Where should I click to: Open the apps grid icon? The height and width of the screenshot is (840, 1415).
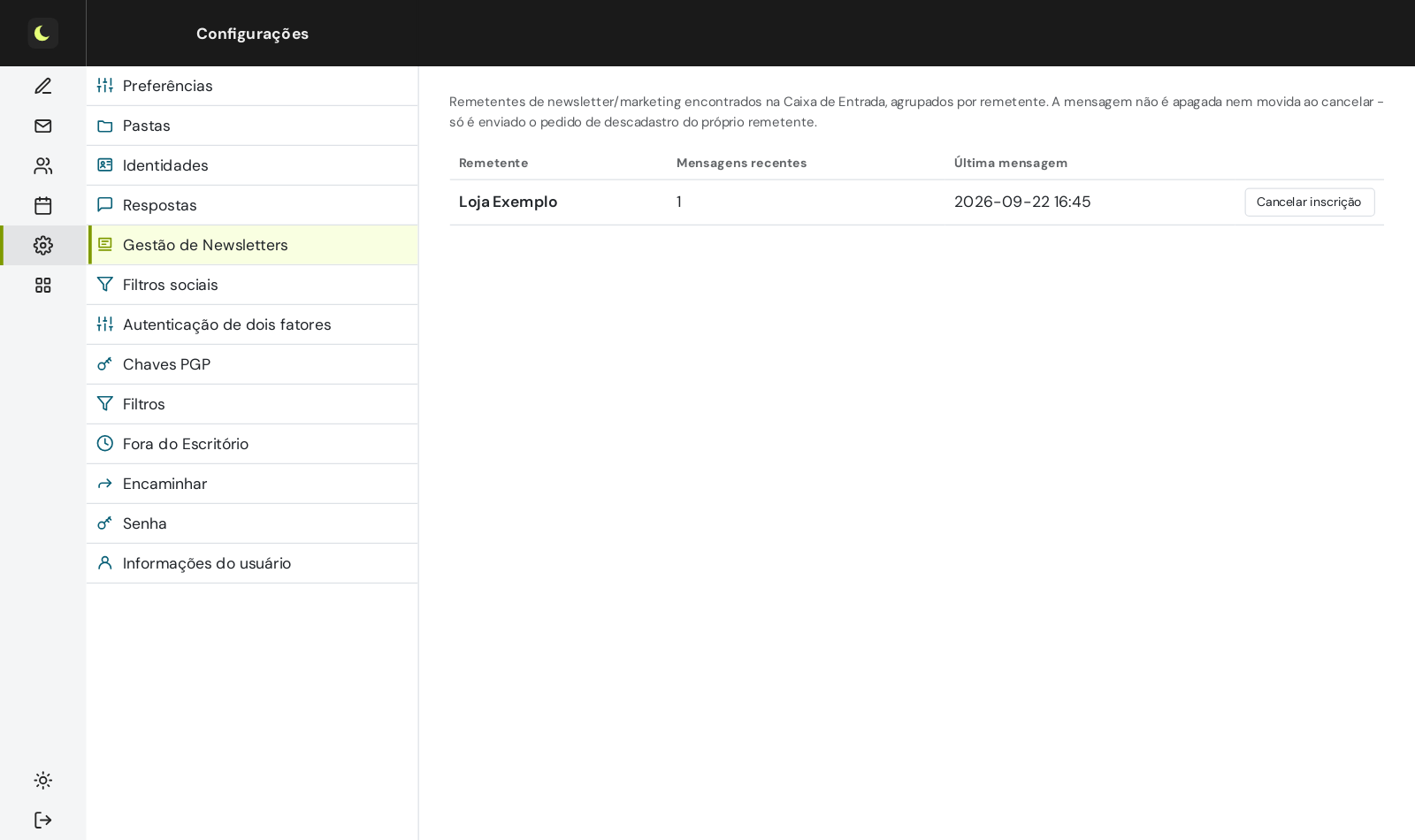click(x=42, y=285)
